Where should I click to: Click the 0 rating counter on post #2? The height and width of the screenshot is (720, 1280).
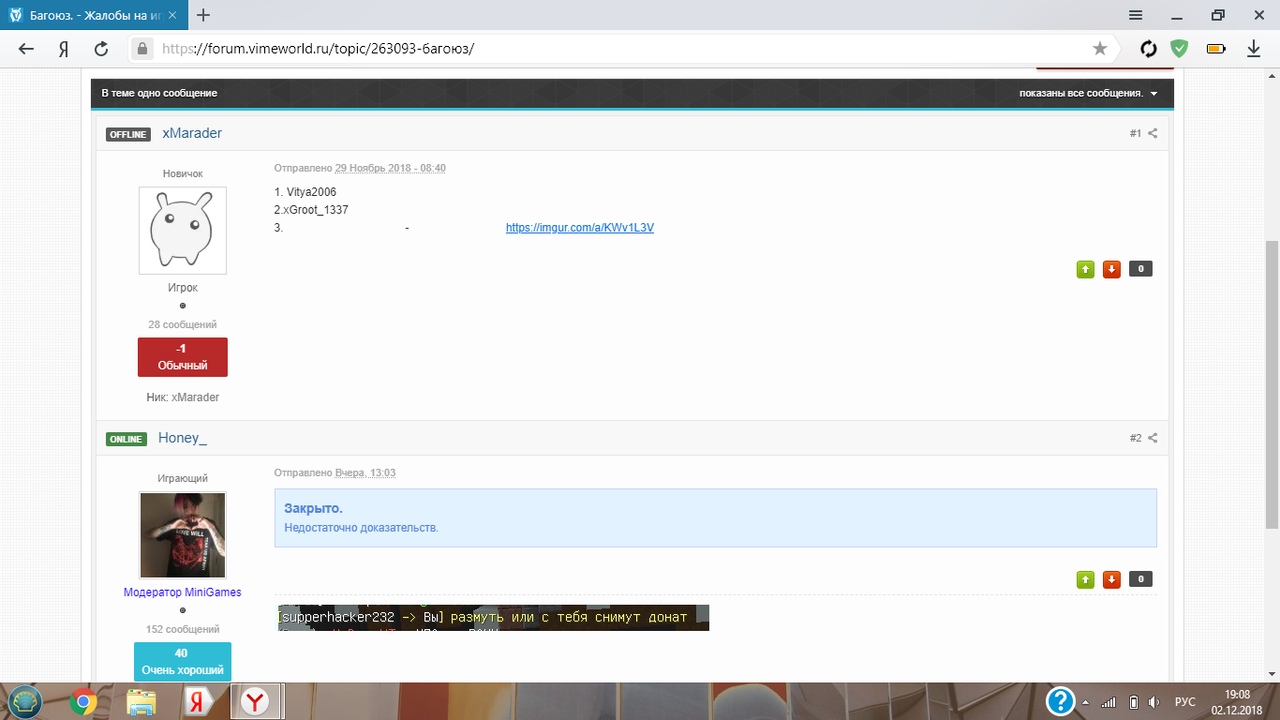(x=1140, y=579)
